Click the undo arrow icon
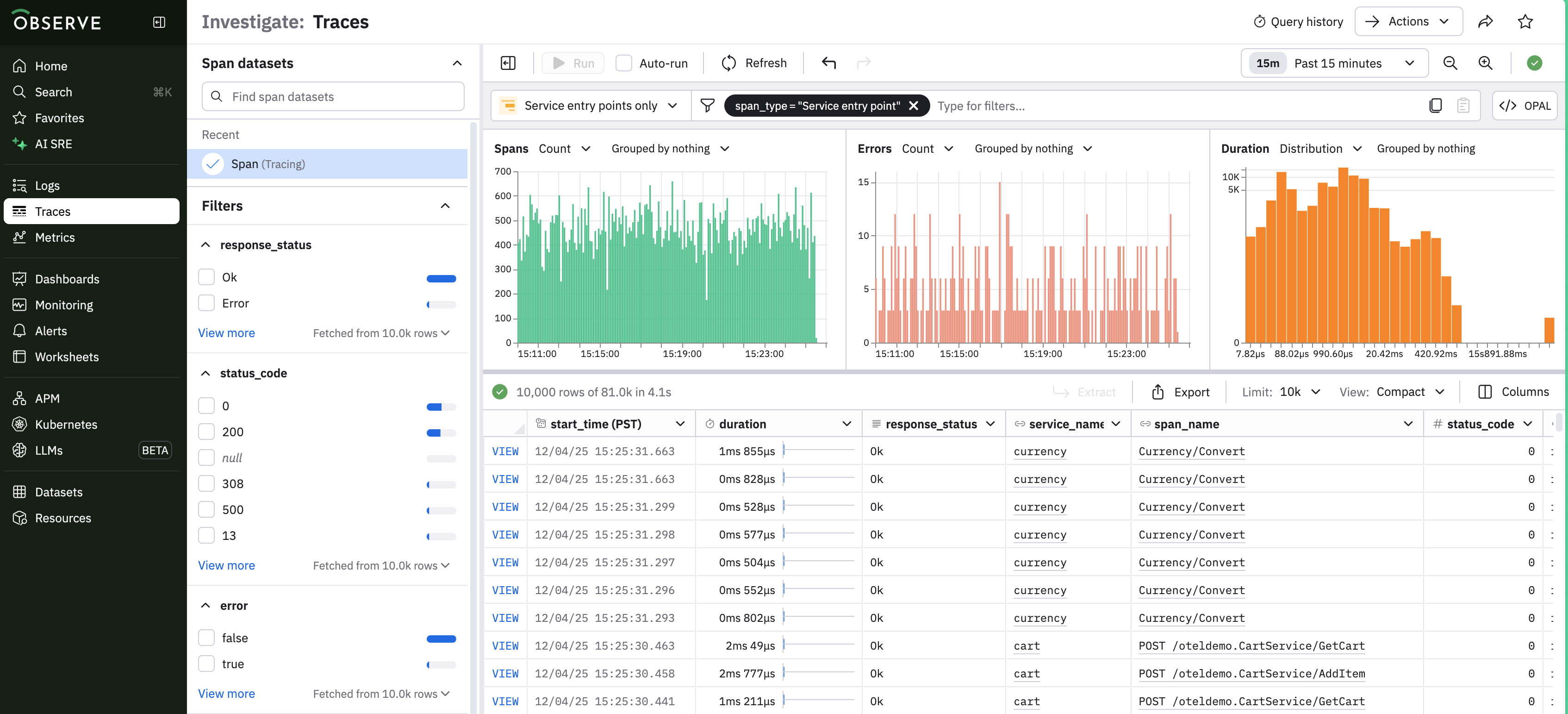 [x=828, y=63]
